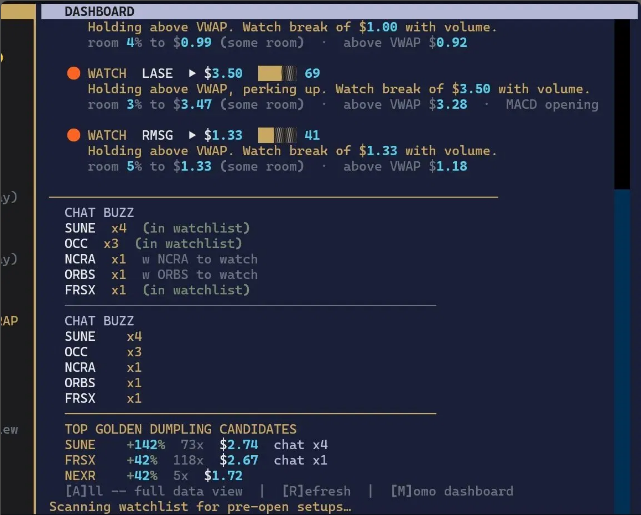
Task: Click the LASE score value 69
Action: pos(312,74)
